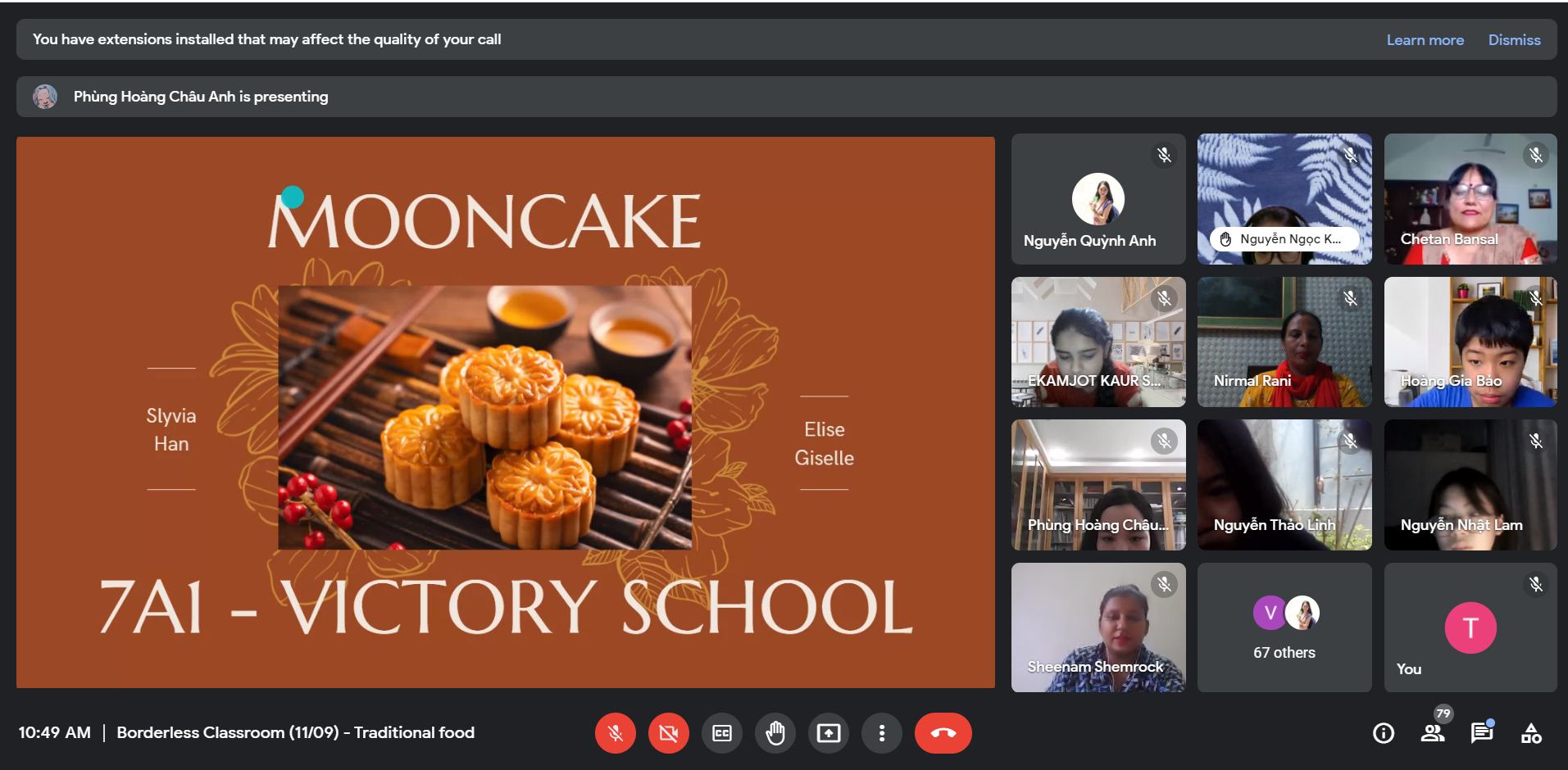
Task: Click presenter avatar in presenting banner
Action: pyautogui.click(x=45, y=97)
